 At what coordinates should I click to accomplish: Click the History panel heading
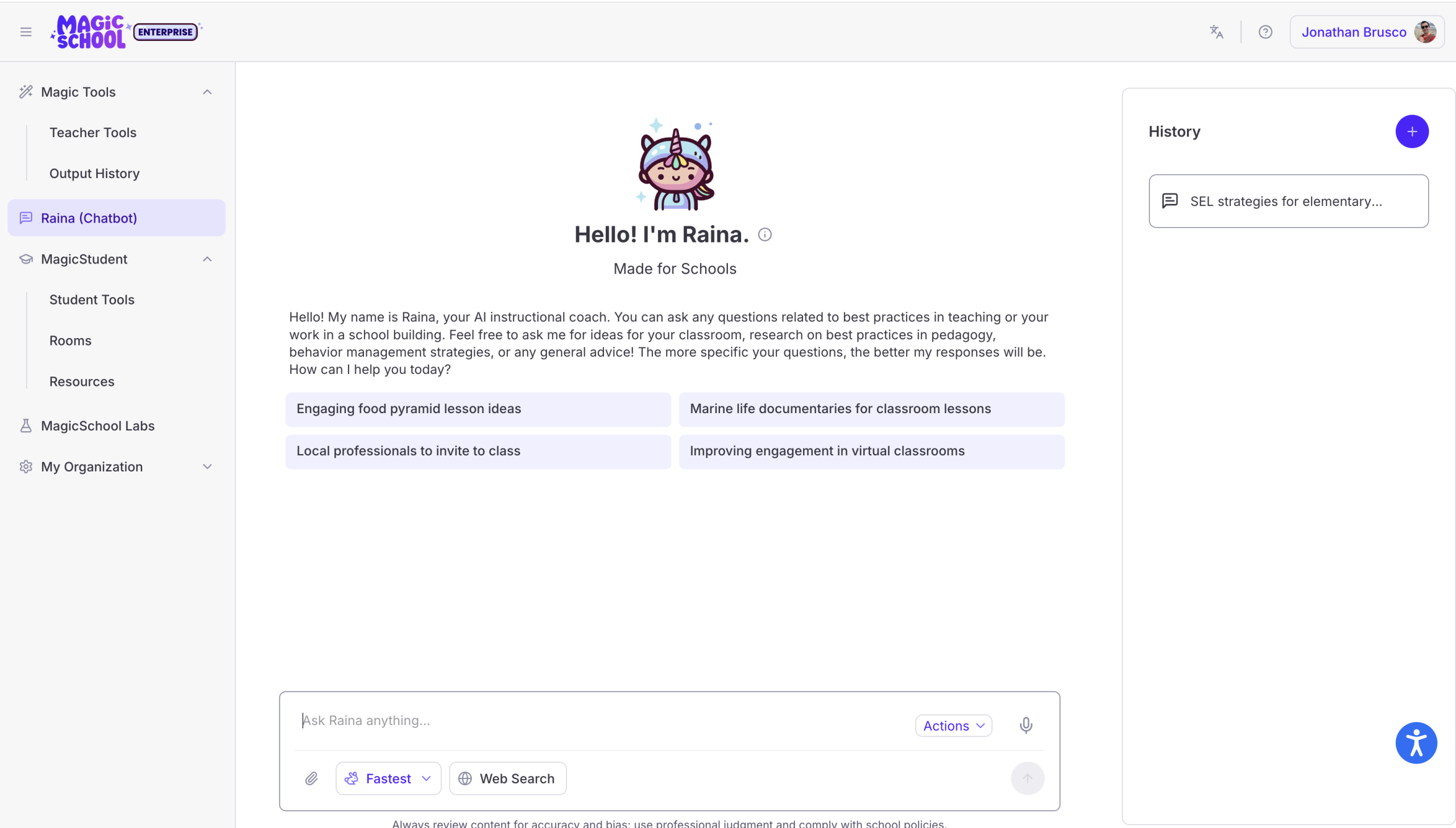click(1174, 131)
